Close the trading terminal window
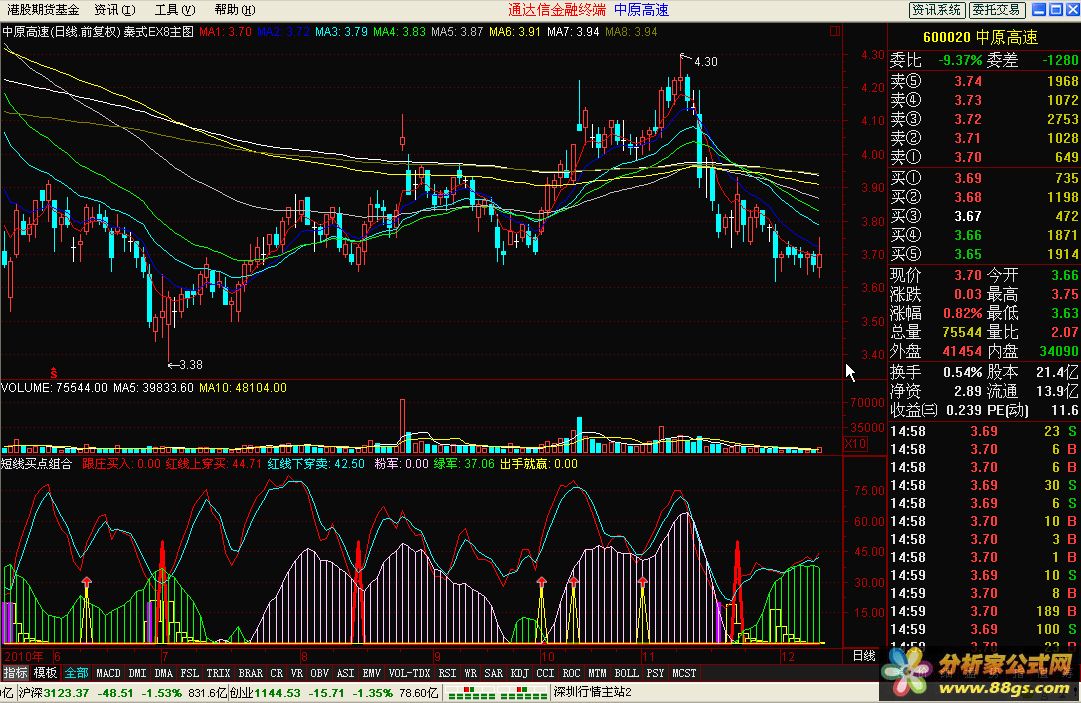 [1072, 10]
